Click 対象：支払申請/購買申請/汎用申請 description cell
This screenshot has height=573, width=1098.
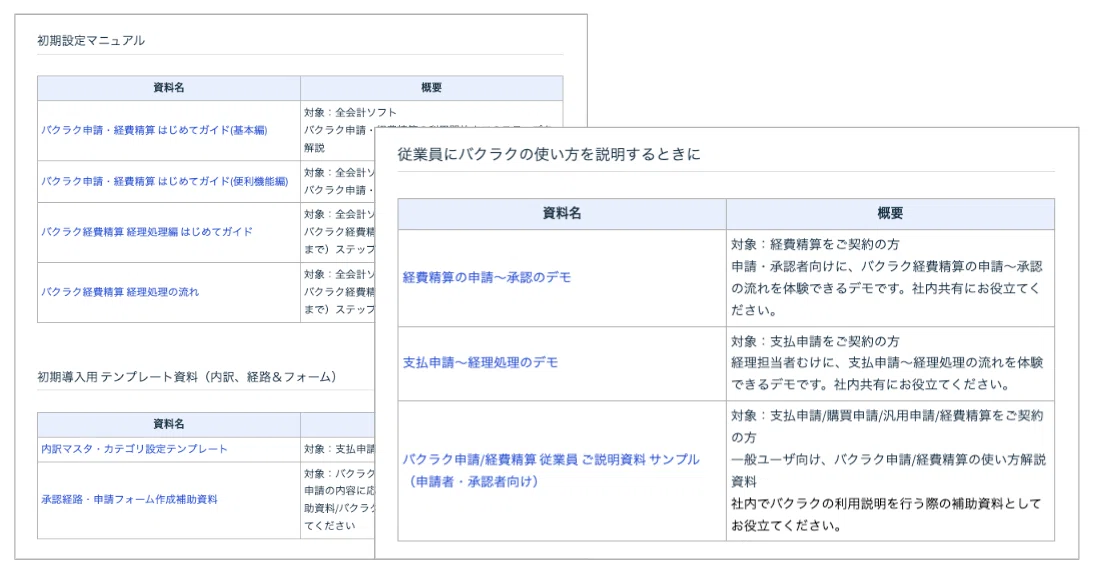[x=890, y=470]
